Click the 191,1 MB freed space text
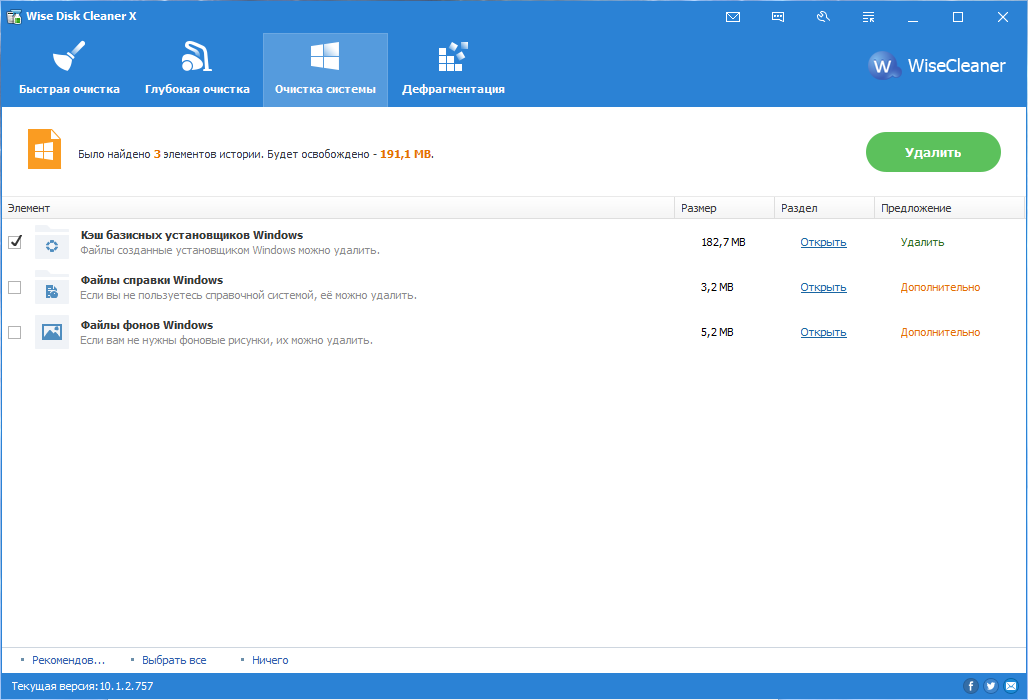The image size is (1028, 700). [405, 154]
